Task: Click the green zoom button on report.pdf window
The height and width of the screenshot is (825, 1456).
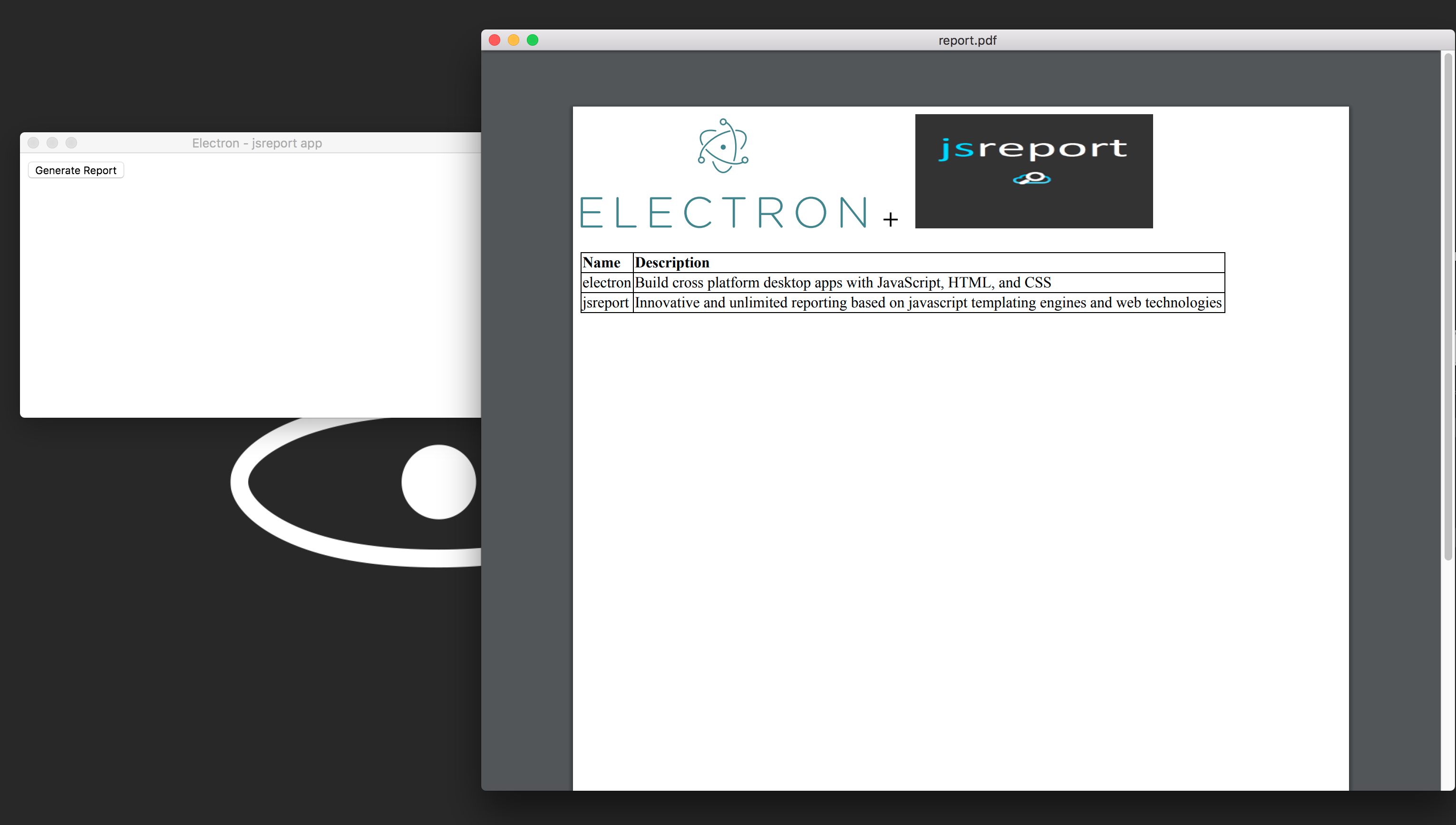Action: [x=533, y=40]
